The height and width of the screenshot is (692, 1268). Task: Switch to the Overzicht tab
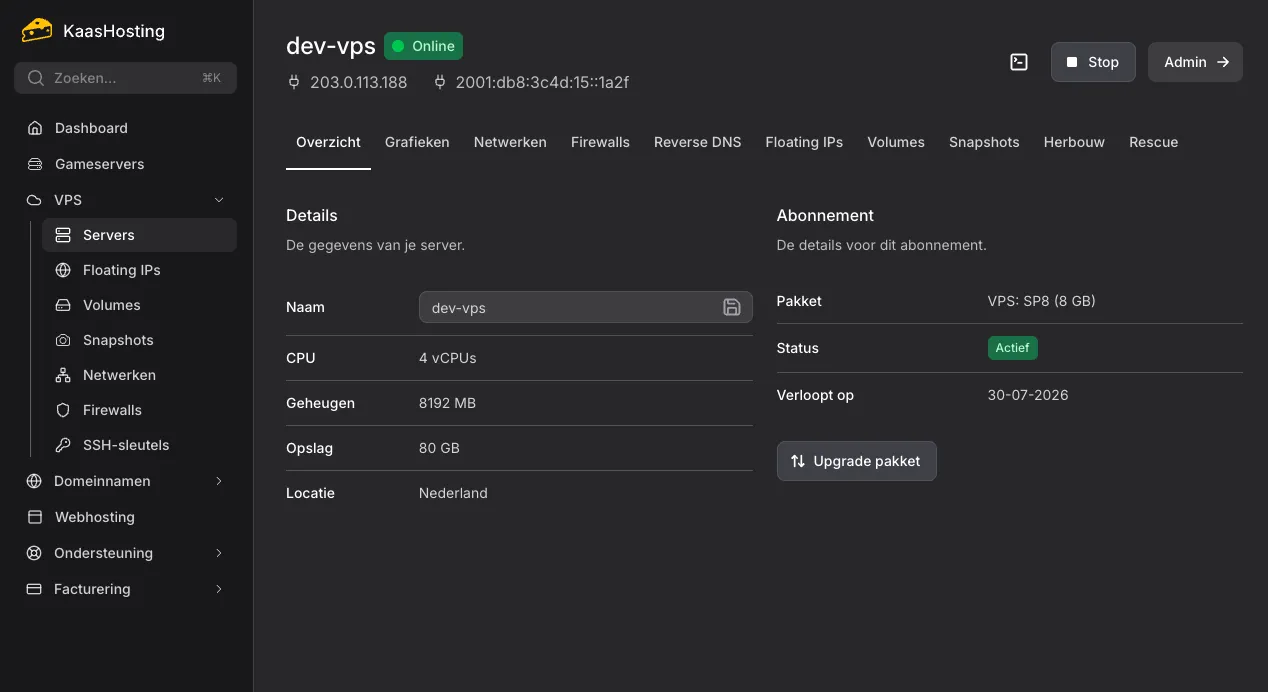coord(328,142)
